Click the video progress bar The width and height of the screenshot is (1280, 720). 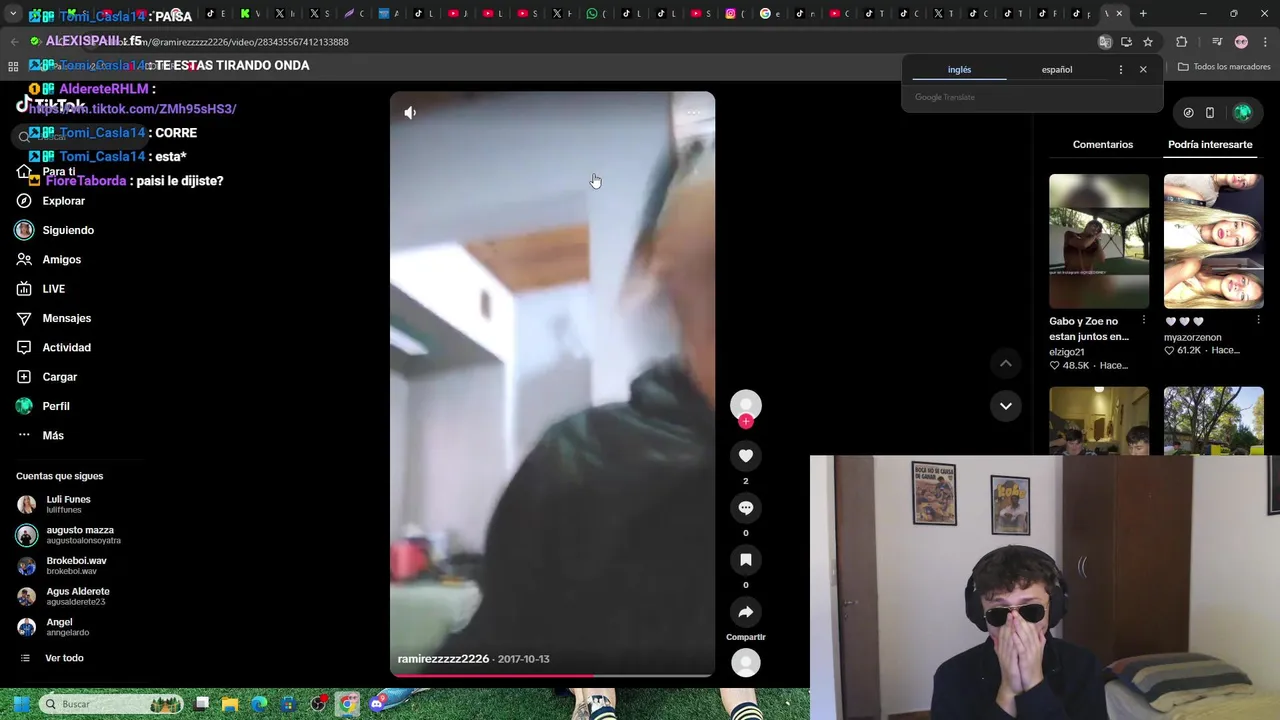[552, 675]
